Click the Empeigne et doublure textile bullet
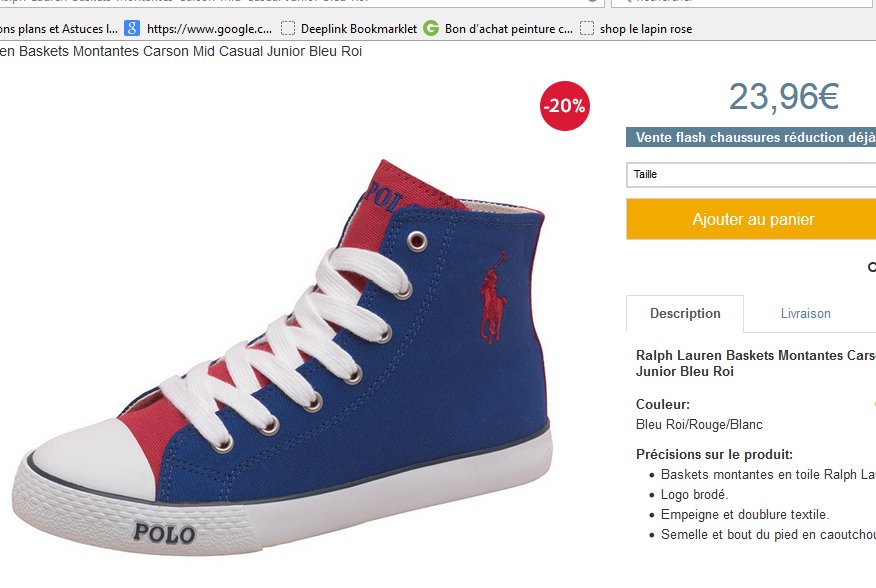Viewport: 876px width, 588px height. pyautogui.click(x=744, y=515)
